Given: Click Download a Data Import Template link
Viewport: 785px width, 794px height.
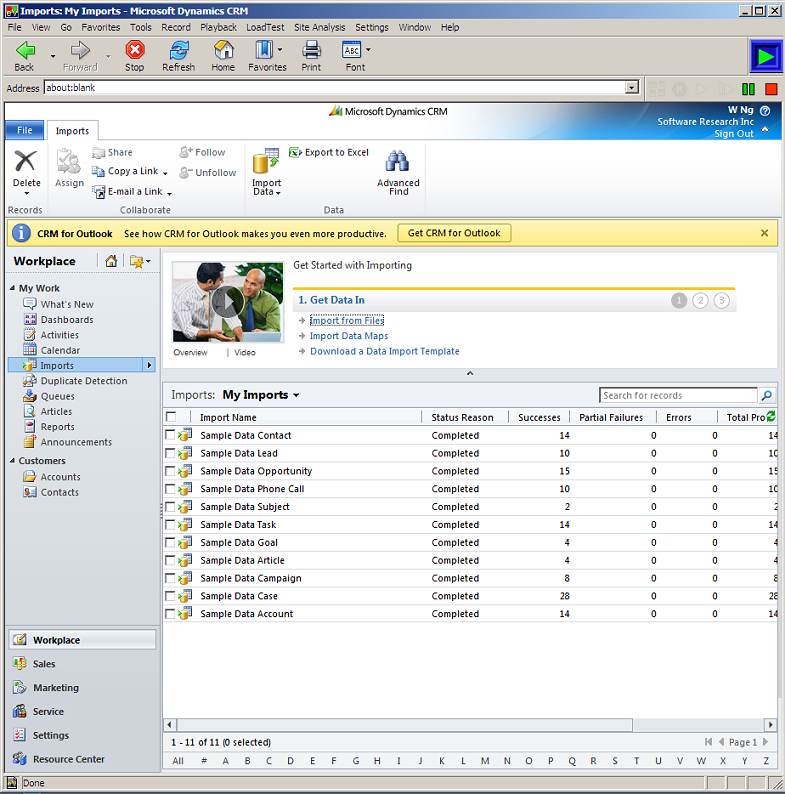Looking at the screenshot, I should 385,351.
